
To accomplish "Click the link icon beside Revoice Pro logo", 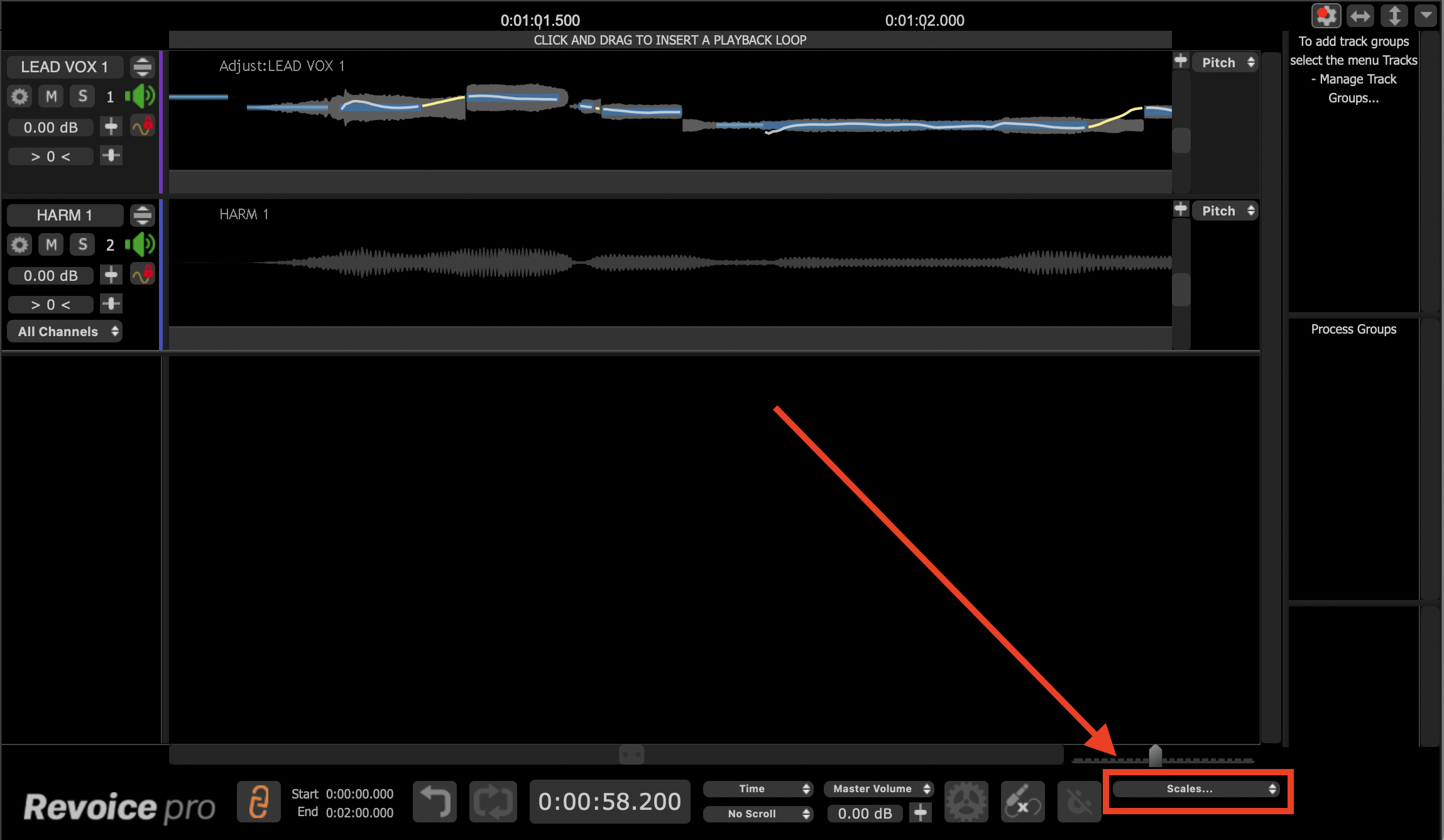I will point(258,802).
